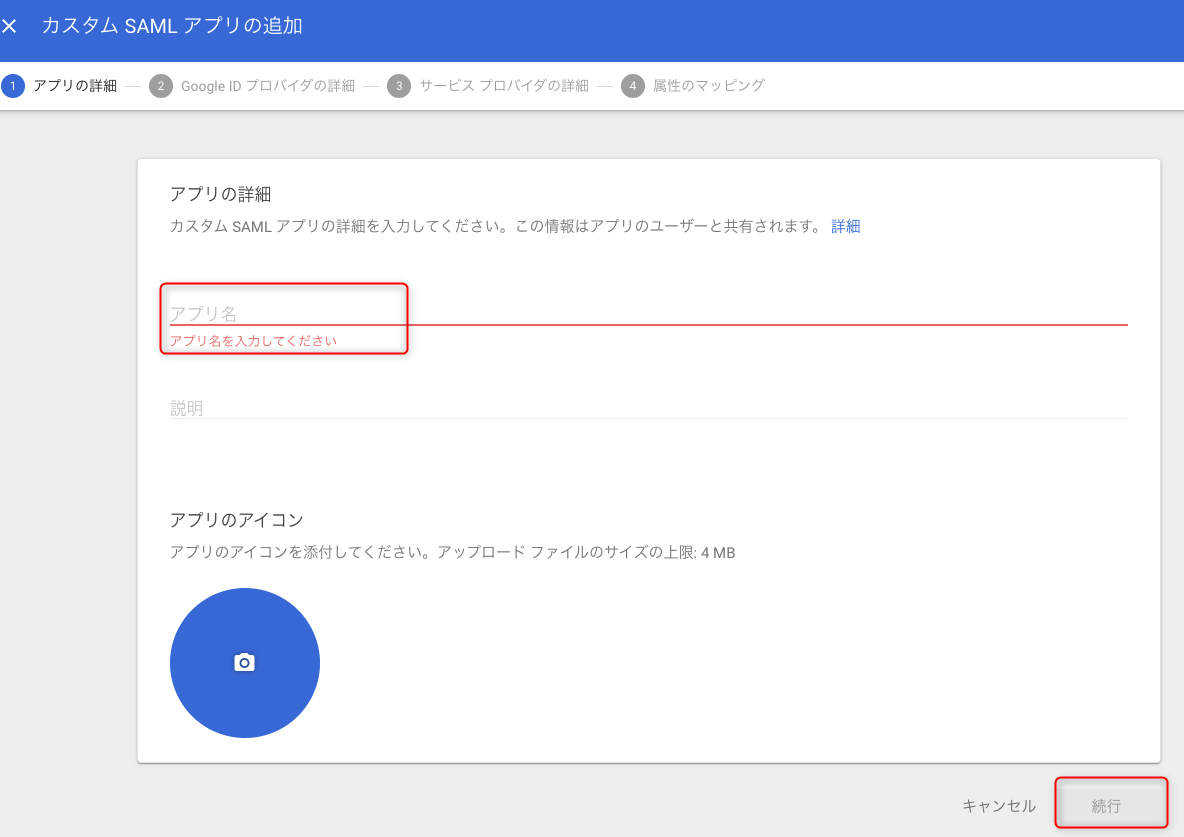Close the custom SAML app dialog
1184x837 pixels.
click(x=9, y=26)
